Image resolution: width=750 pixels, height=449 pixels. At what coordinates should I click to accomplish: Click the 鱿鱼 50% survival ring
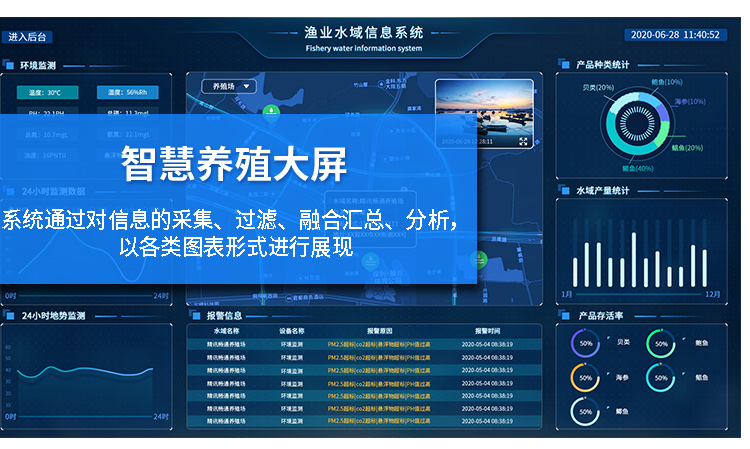coord(660,377)
